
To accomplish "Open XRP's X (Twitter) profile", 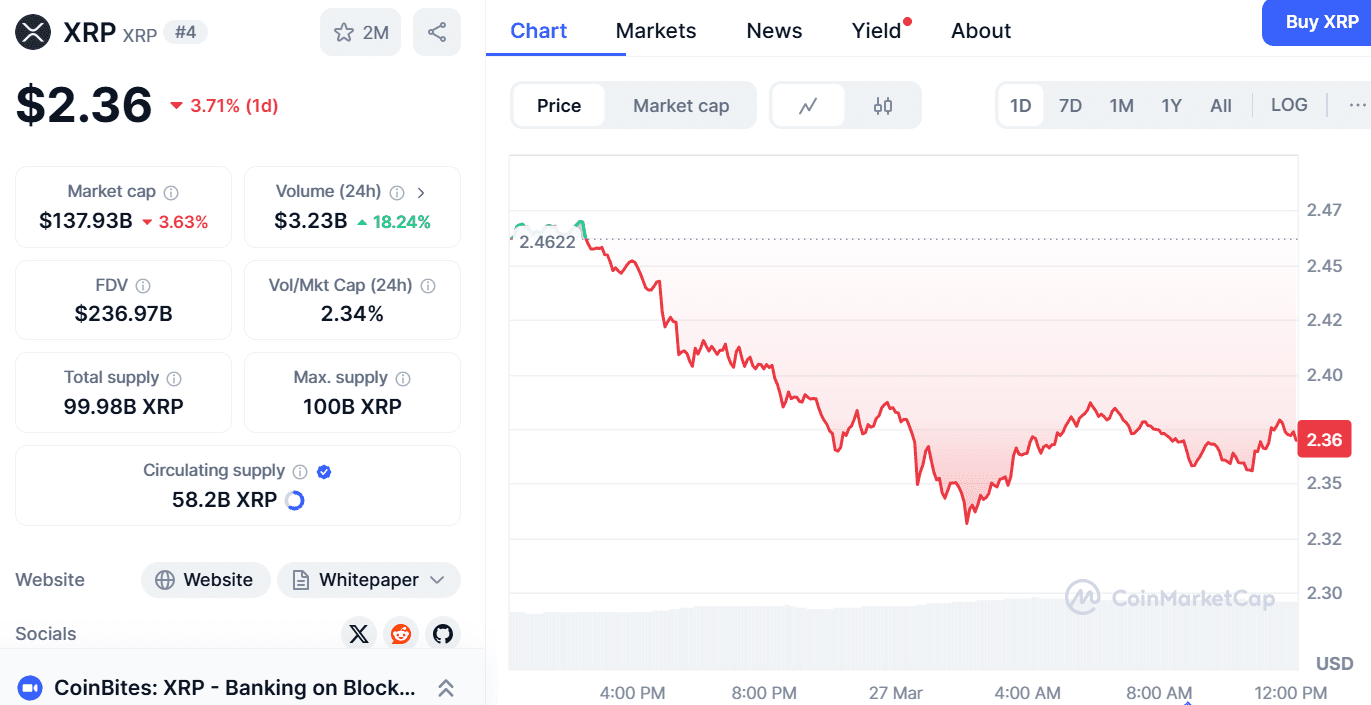I will coord(358,633).
